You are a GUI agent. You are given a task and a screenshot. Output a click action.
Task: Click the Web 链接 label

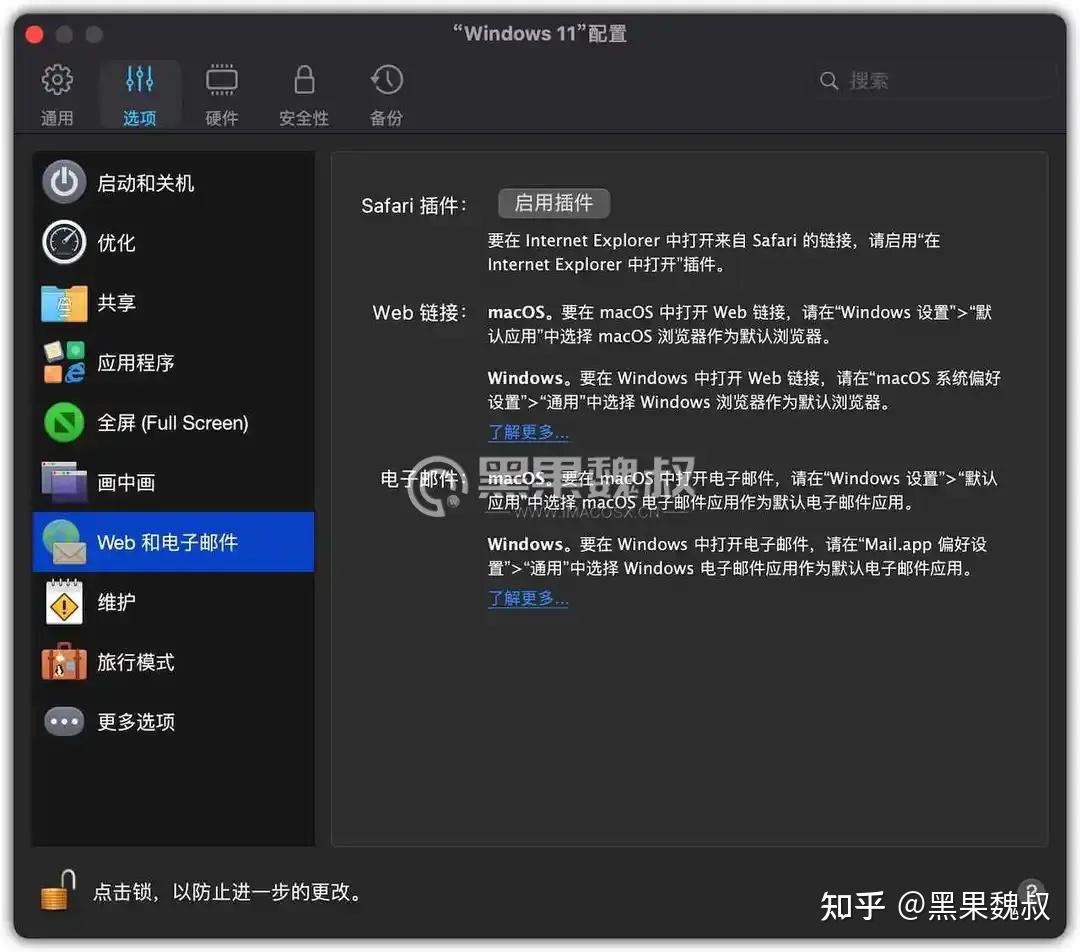tap(420, 313)
